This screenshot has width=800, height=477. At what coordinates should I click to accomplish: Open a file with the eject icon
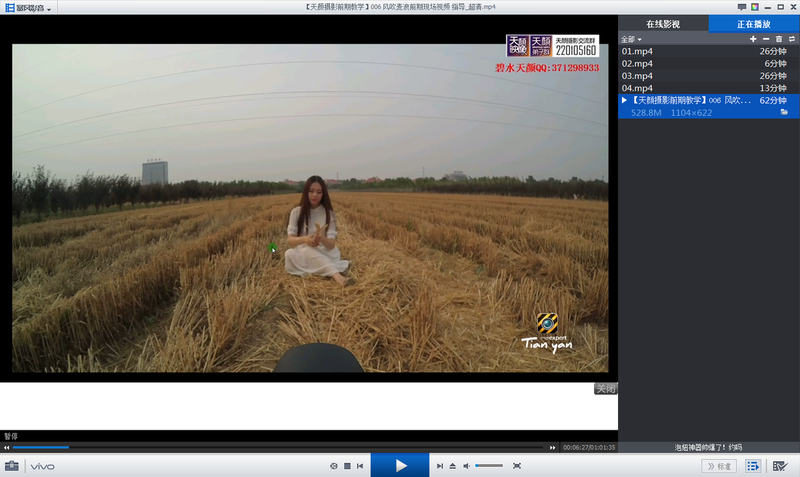pos(453,466)
